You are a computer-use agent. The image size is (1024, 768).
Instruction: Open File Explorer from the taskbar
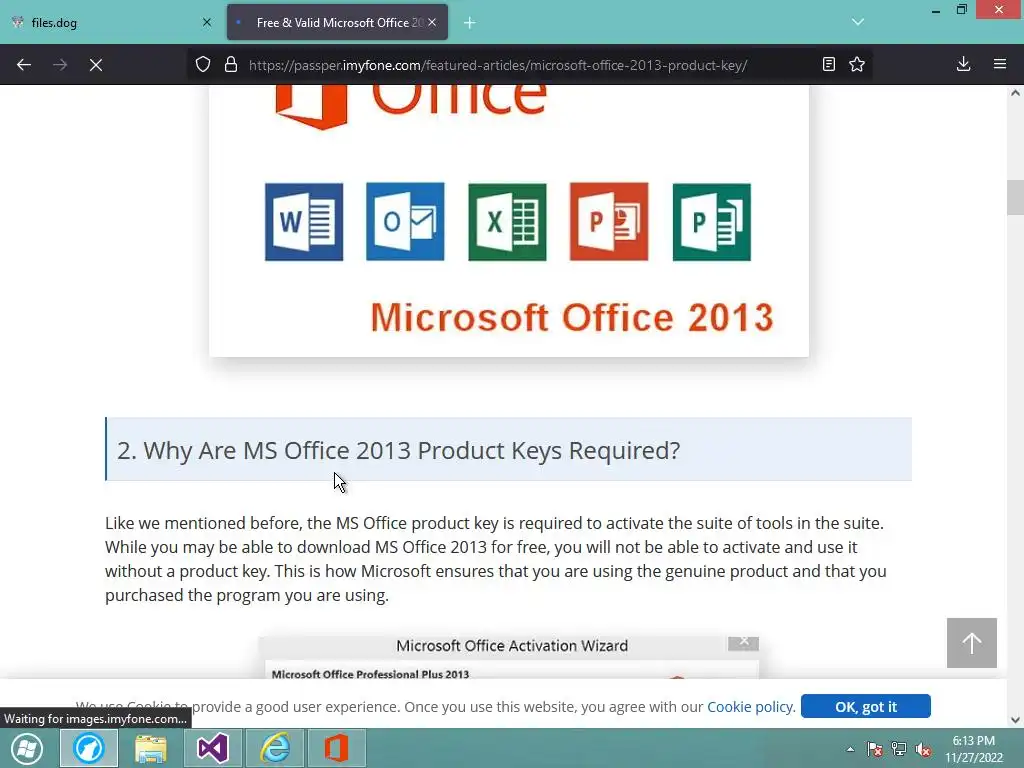(151, 748)
